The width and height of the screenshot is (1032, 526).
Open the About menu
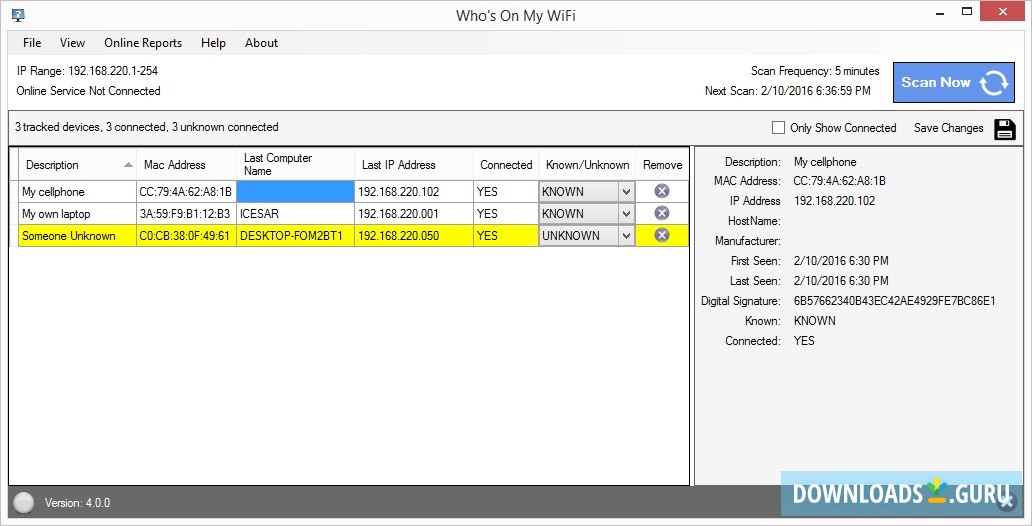tap(261, 43)
